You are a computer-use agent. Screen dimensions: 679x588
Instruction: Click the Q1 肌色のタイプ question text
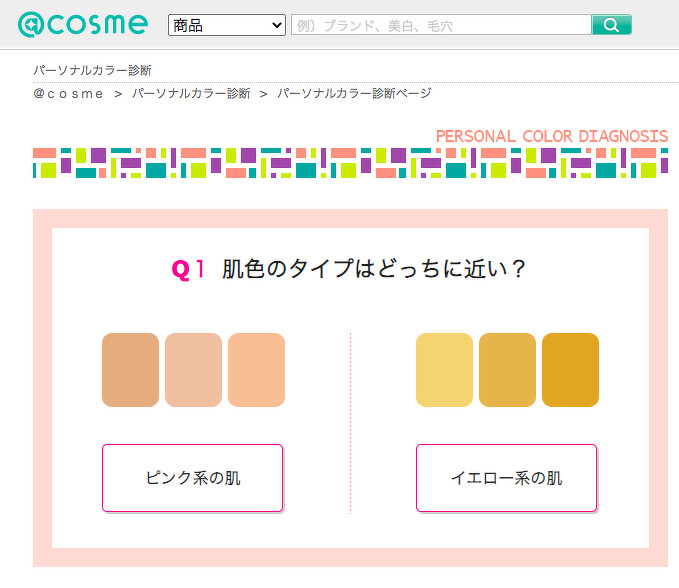pos(349,269)
